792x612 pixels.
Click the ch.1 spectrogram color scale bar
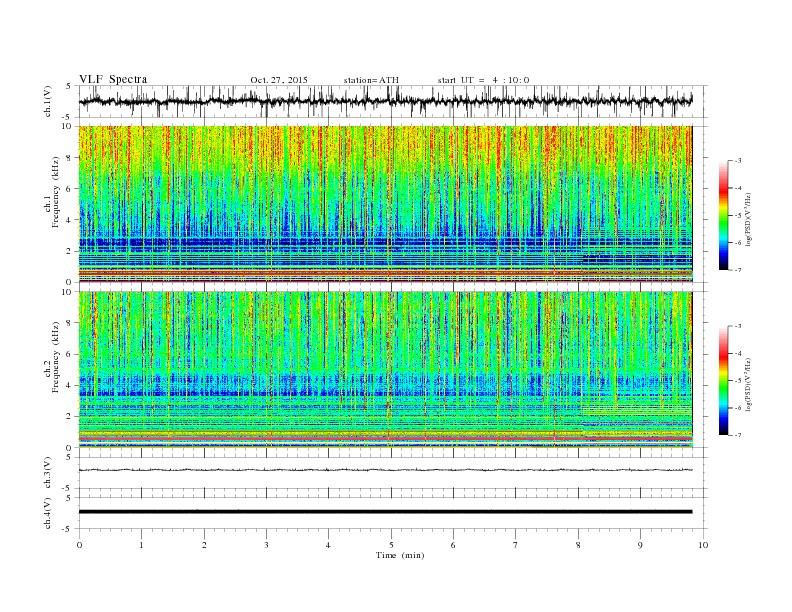click(x=723, y=216)
